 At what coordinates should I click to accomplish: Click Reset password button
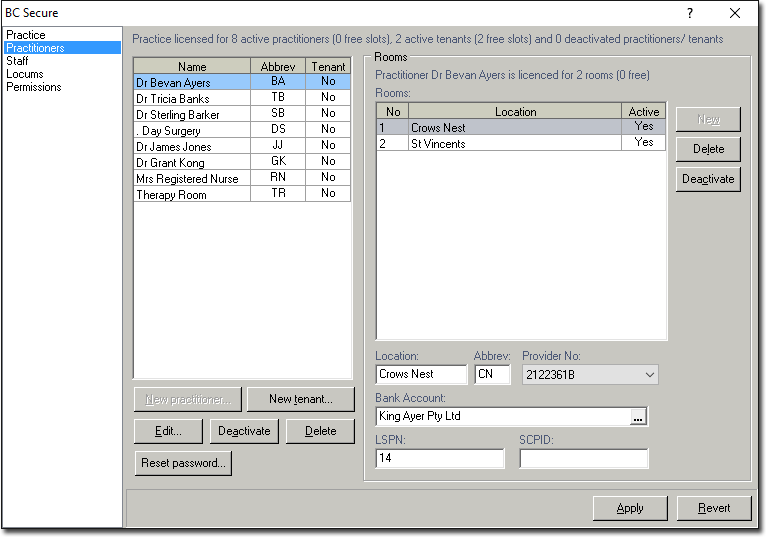(183, 463)
